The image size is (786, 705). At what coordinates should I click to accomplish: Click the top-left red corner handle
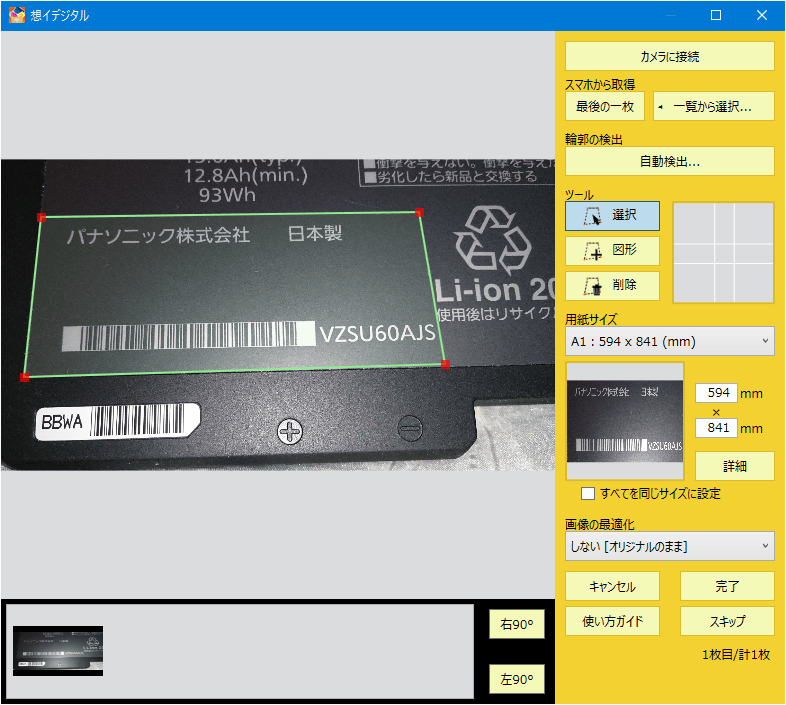(42, 217)
